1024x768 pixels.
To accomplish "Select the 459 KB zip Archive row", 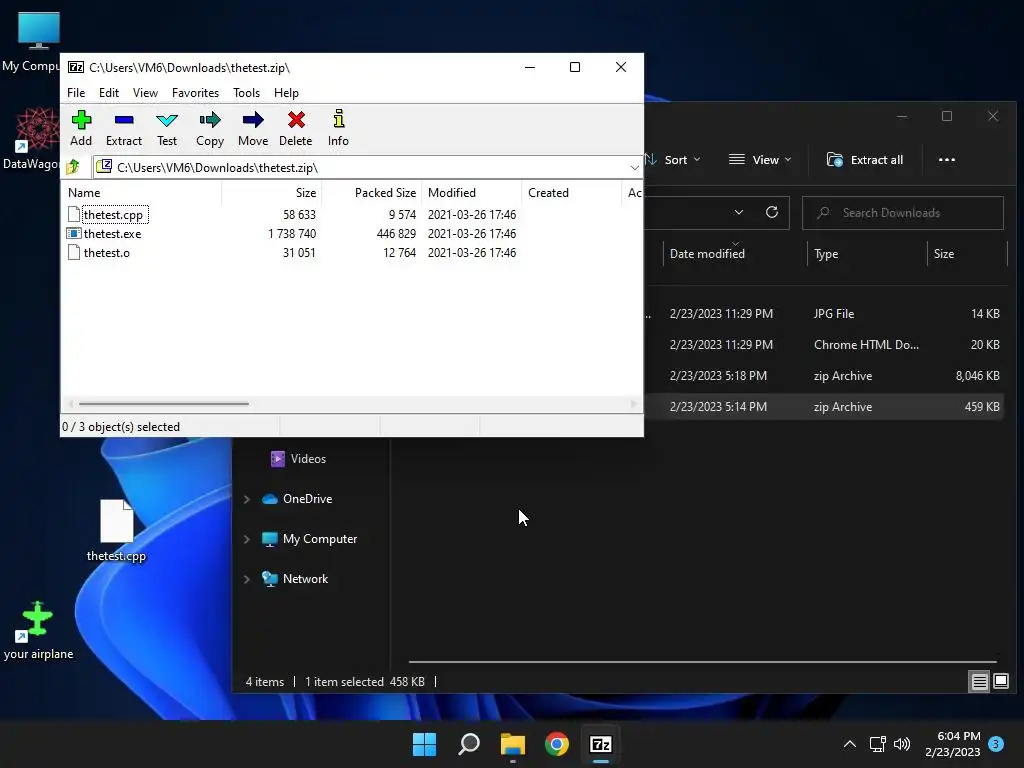I will pyautogui.click(x=824, y=407).
